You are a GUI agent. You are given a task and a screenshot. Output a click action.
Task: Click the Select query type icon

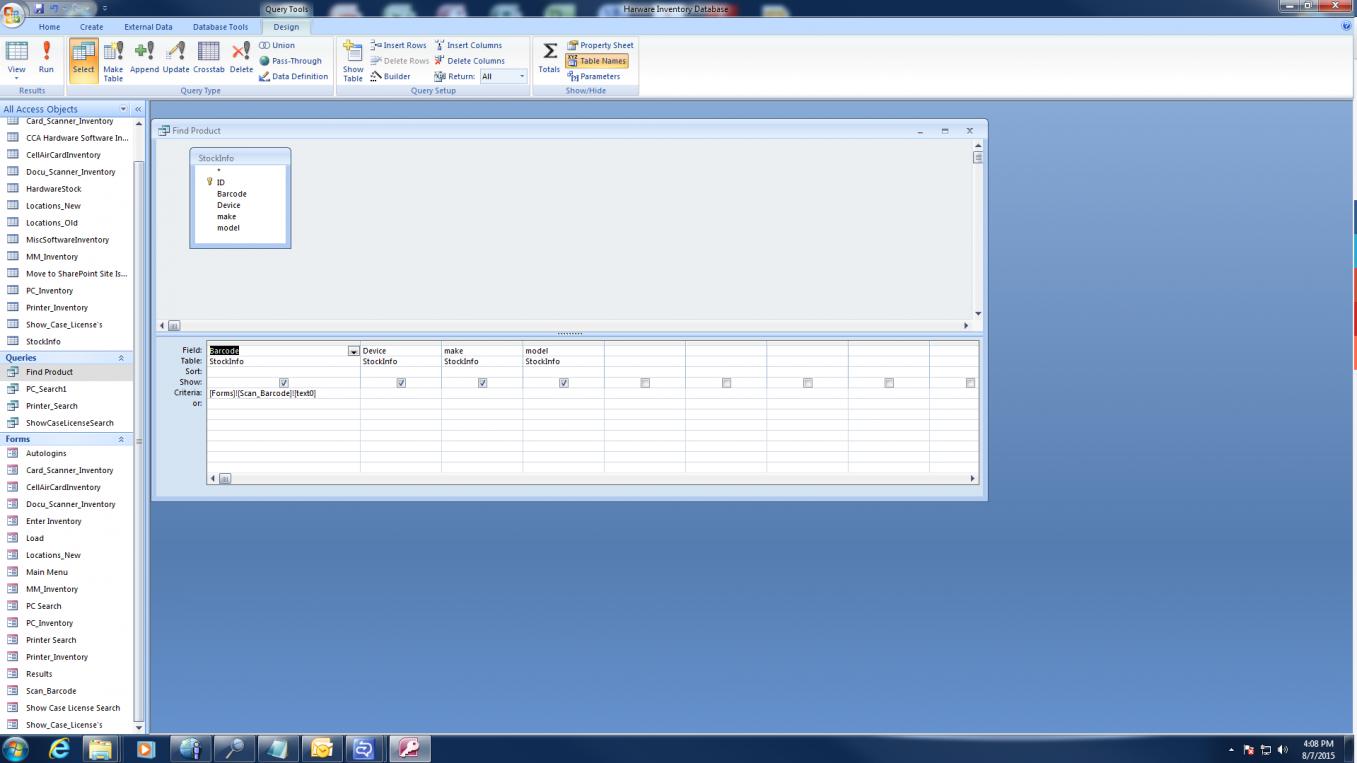83,58
